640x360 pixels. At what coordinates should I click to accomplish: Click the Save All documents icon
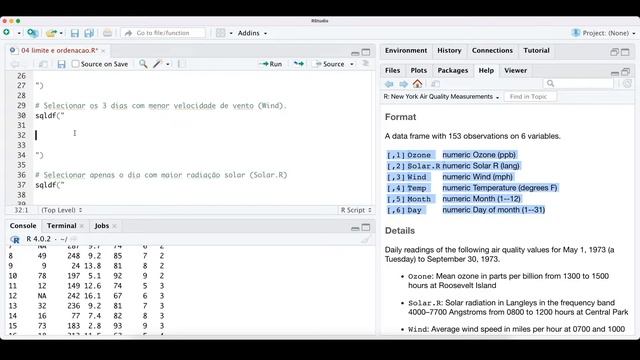coord(89,33)
